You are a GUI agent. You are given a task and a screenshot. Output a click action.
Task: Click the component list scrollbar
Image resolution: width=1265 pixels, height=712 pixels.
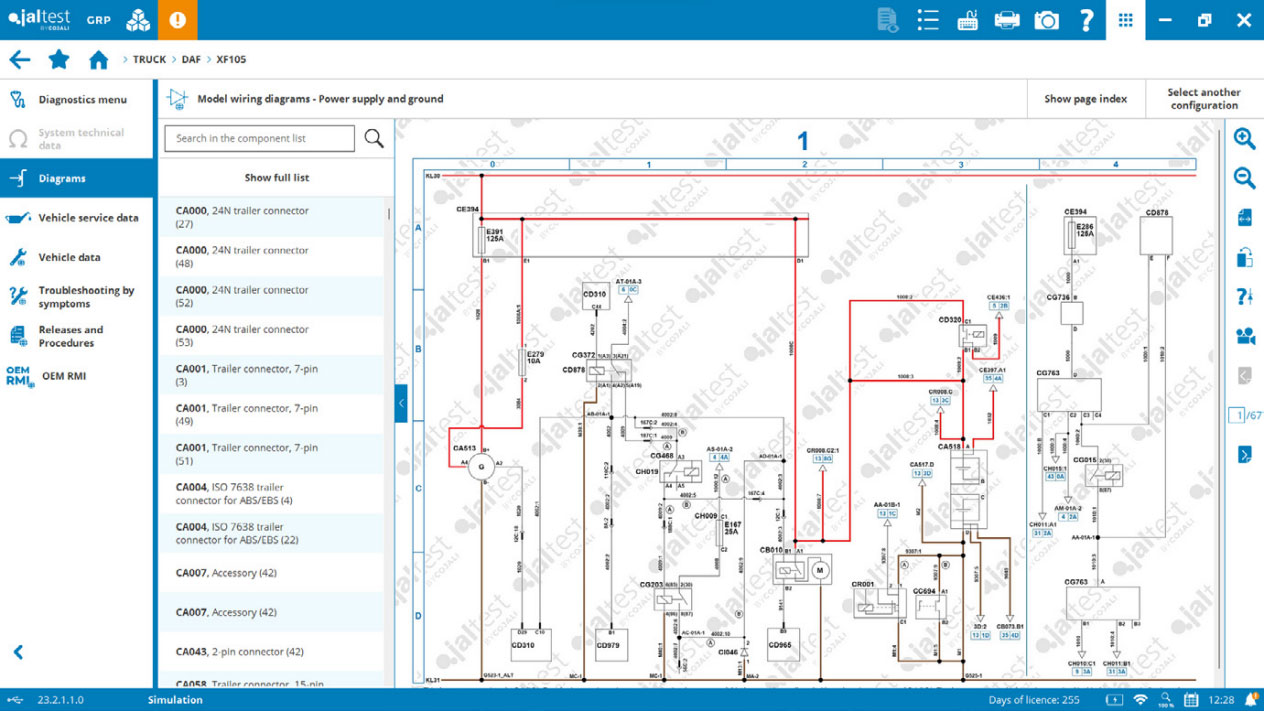[388, 213]
